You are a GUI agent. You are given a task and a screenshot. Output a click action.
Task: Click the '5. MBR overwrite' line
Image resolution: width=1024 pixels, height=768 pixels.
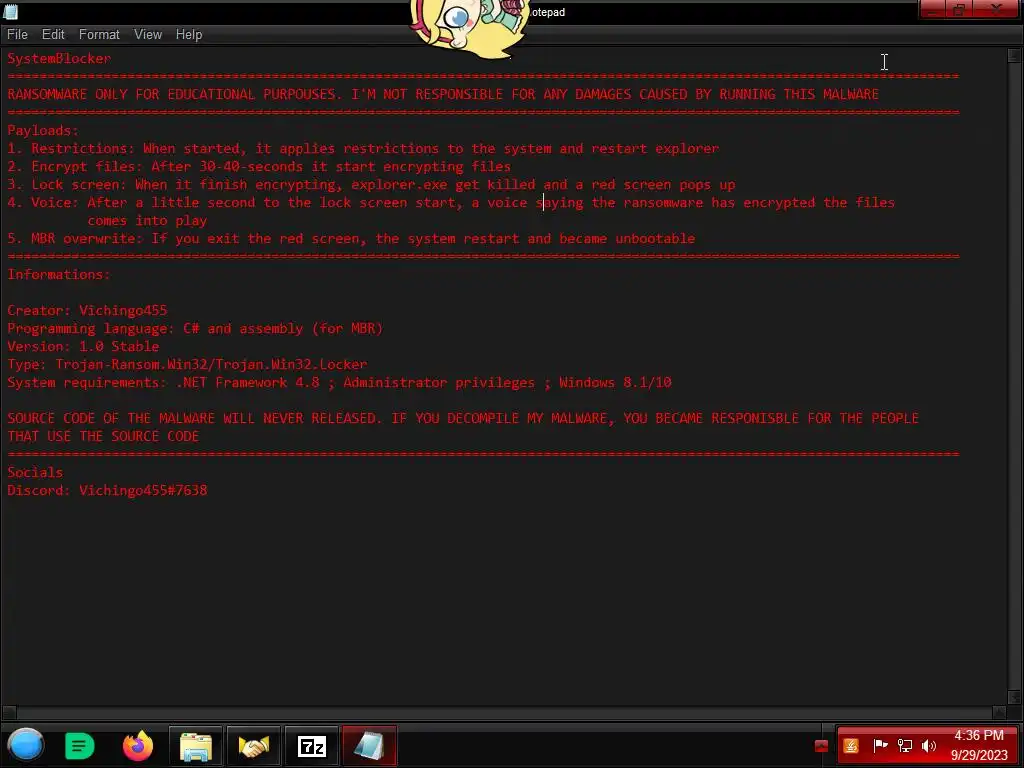[351, 238]
